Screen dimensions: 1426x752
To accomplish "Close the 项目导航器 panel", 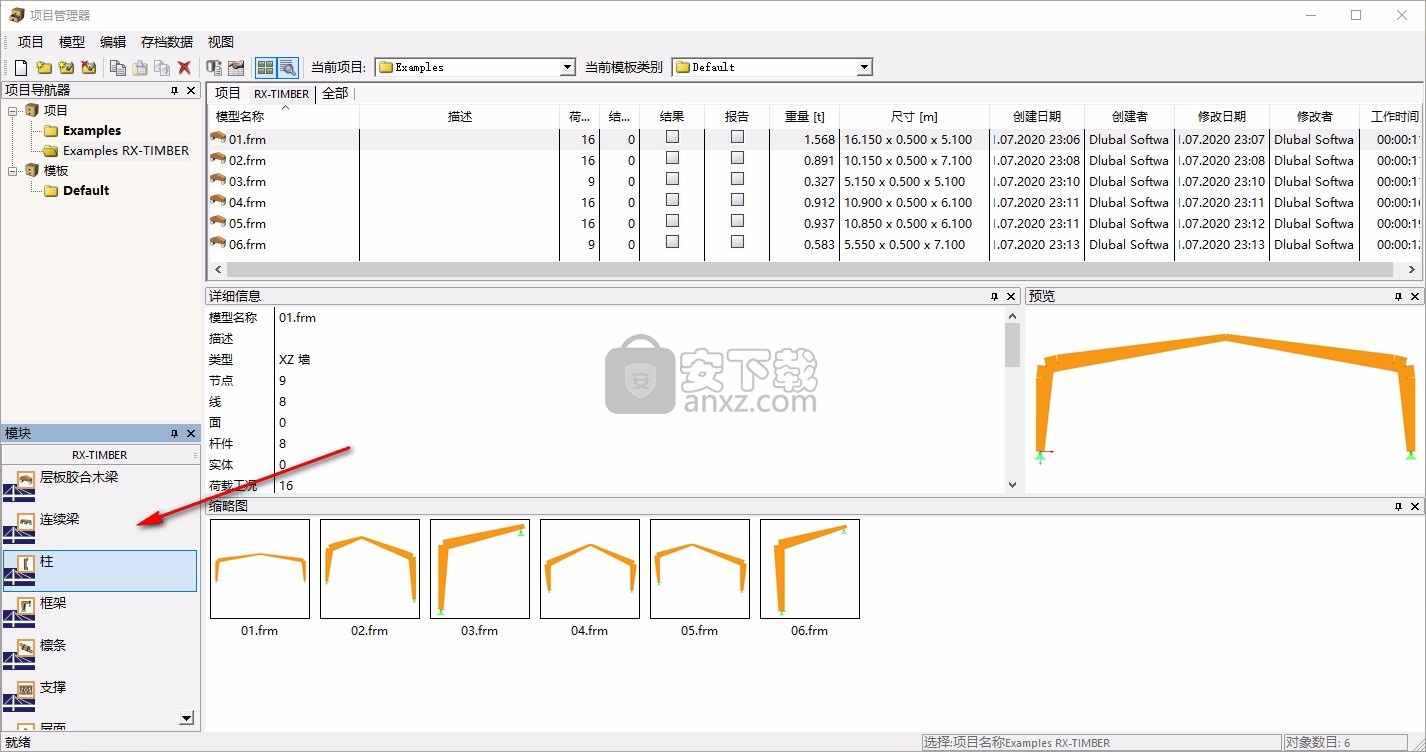I will 191,91.
